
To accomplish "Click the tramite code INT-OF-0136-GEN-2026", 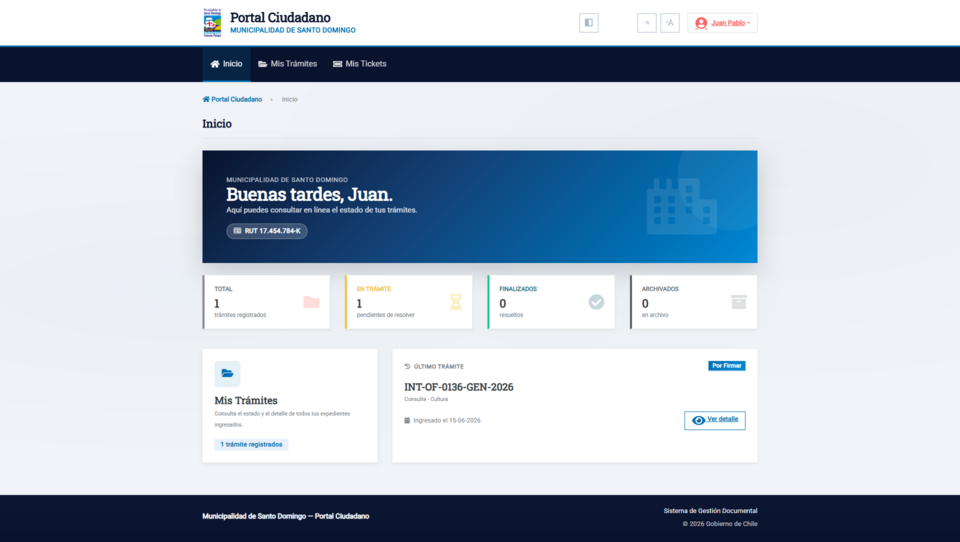I will [459, 387].
